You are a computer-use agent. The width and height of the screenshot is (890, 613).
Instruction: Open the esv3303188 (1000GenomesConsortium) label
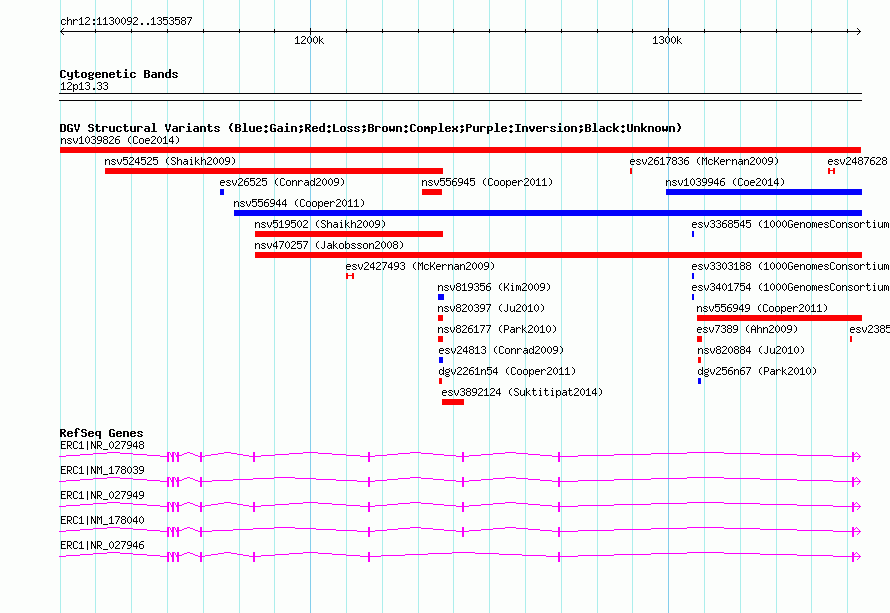point(790,266)
